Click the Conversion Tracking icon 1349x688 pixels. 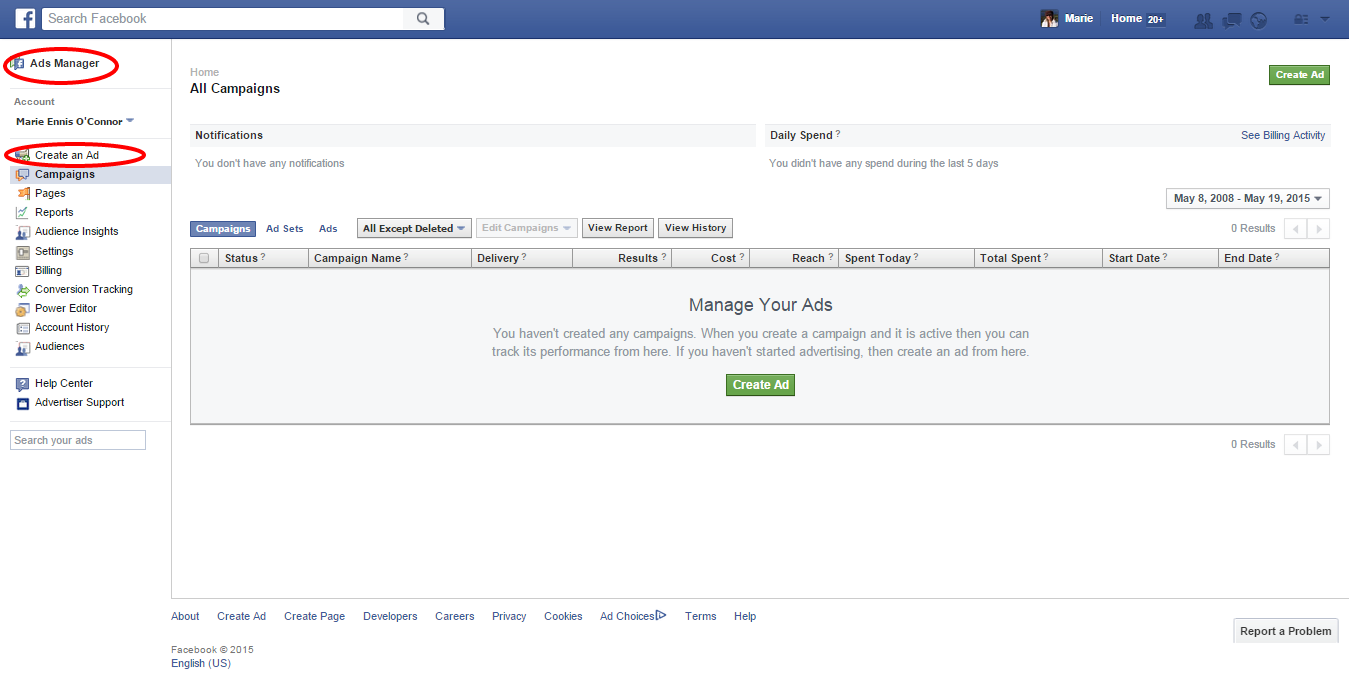(x=23, y=289)
